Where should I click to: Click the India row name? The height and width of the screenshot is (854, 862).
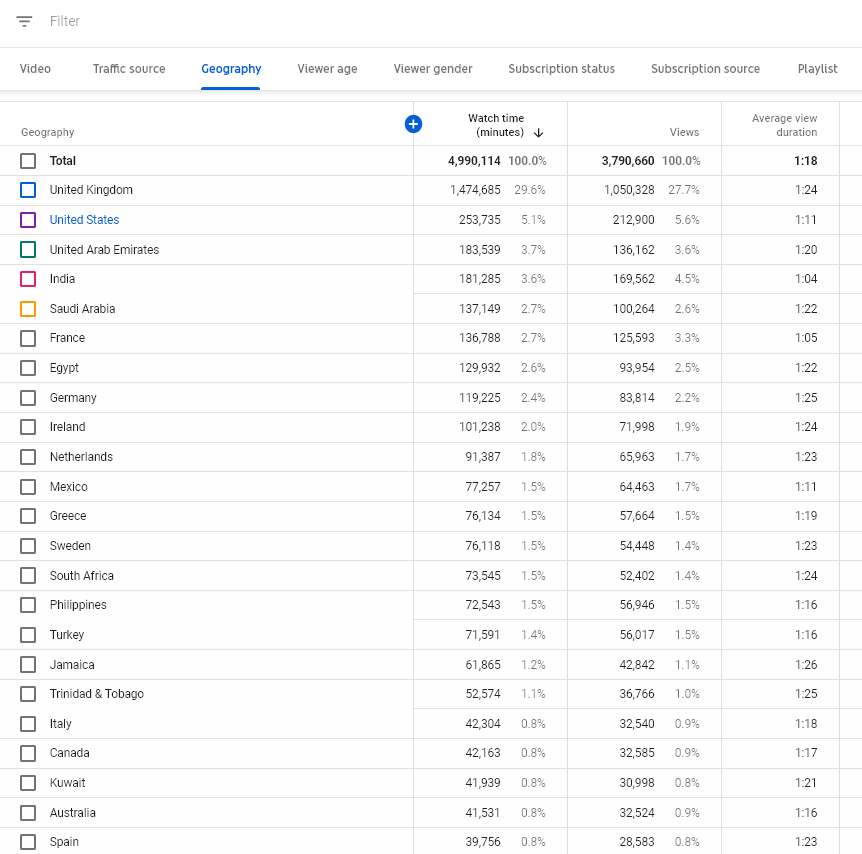pos(62,279)
